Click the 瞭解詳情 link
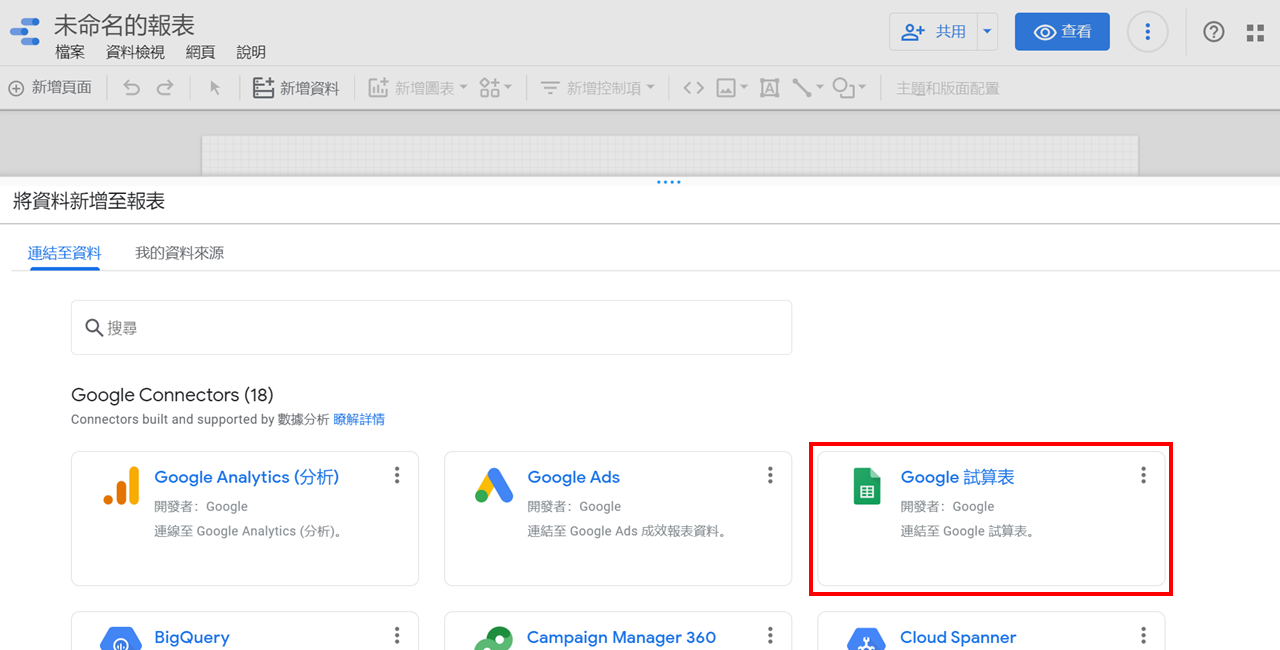The height and width of the screenshot is (650, 1280). pyautogui.click(x=359, y=419)
